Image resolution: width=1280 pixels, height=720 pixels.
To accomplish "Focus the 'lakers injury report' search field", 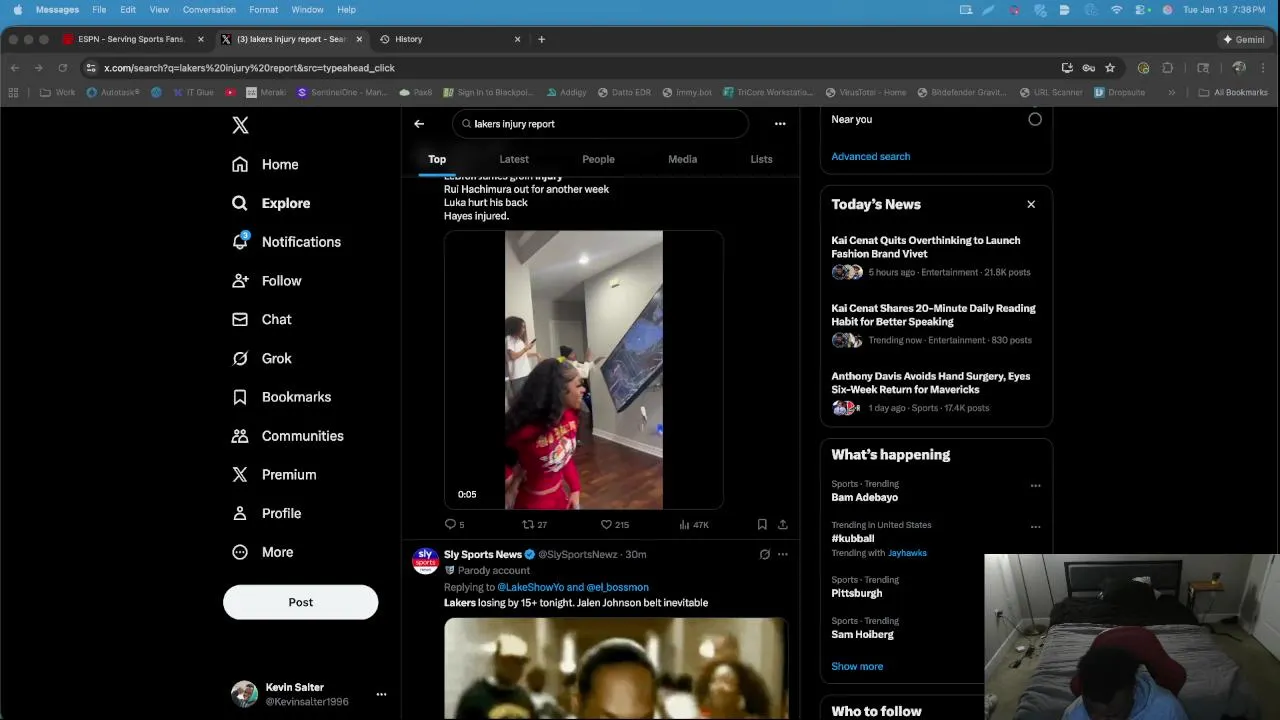I will 600,124.
